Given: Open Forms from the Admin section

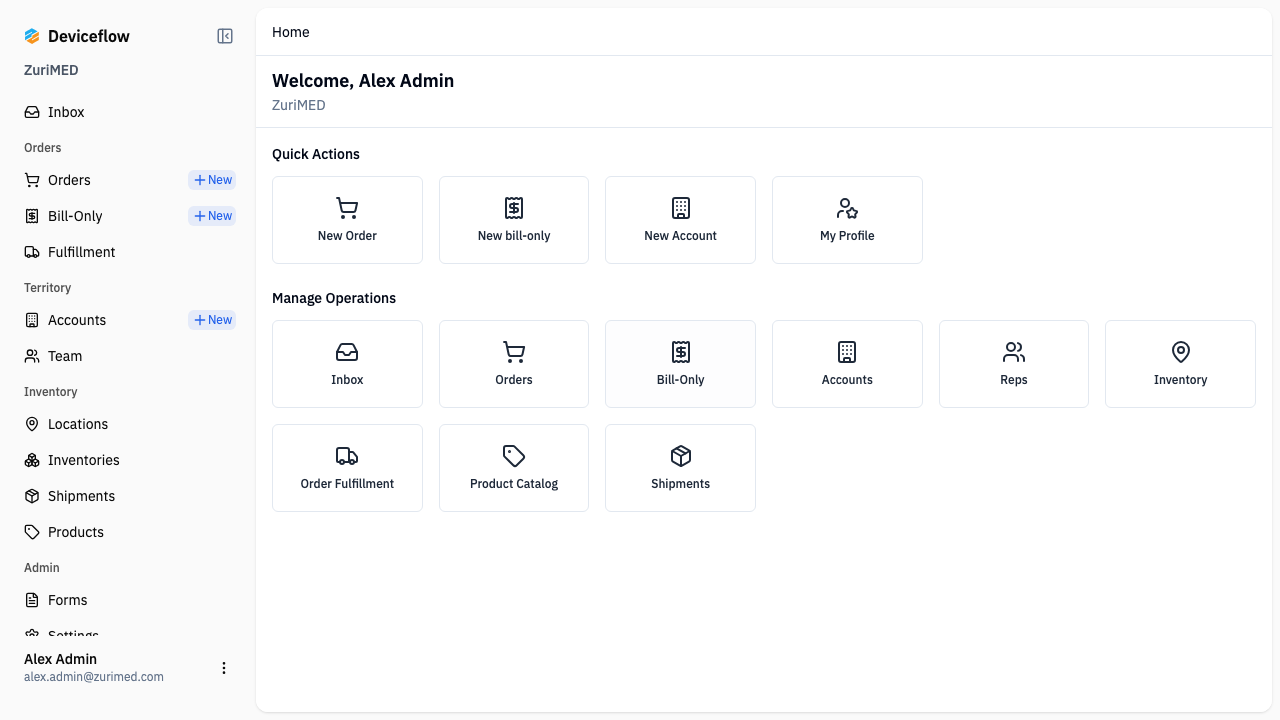Looking at the screenshot, I should point(67,600).
